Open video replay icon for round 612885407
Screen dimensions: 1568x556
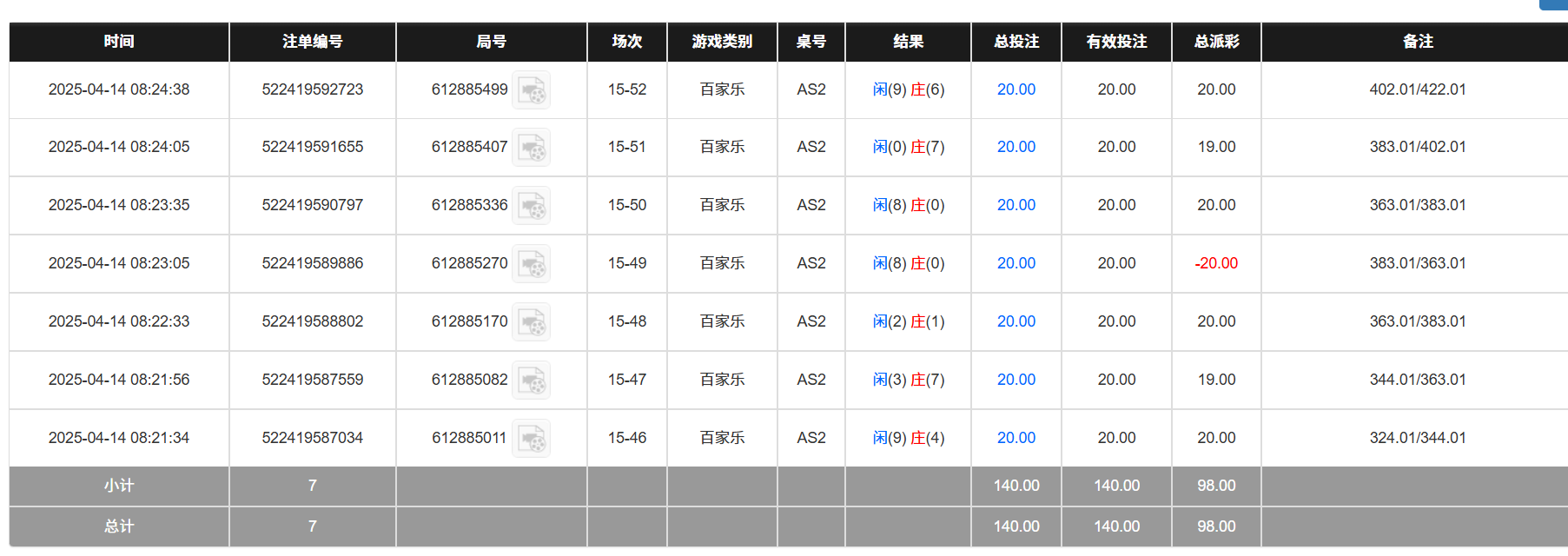coord(531,148)
